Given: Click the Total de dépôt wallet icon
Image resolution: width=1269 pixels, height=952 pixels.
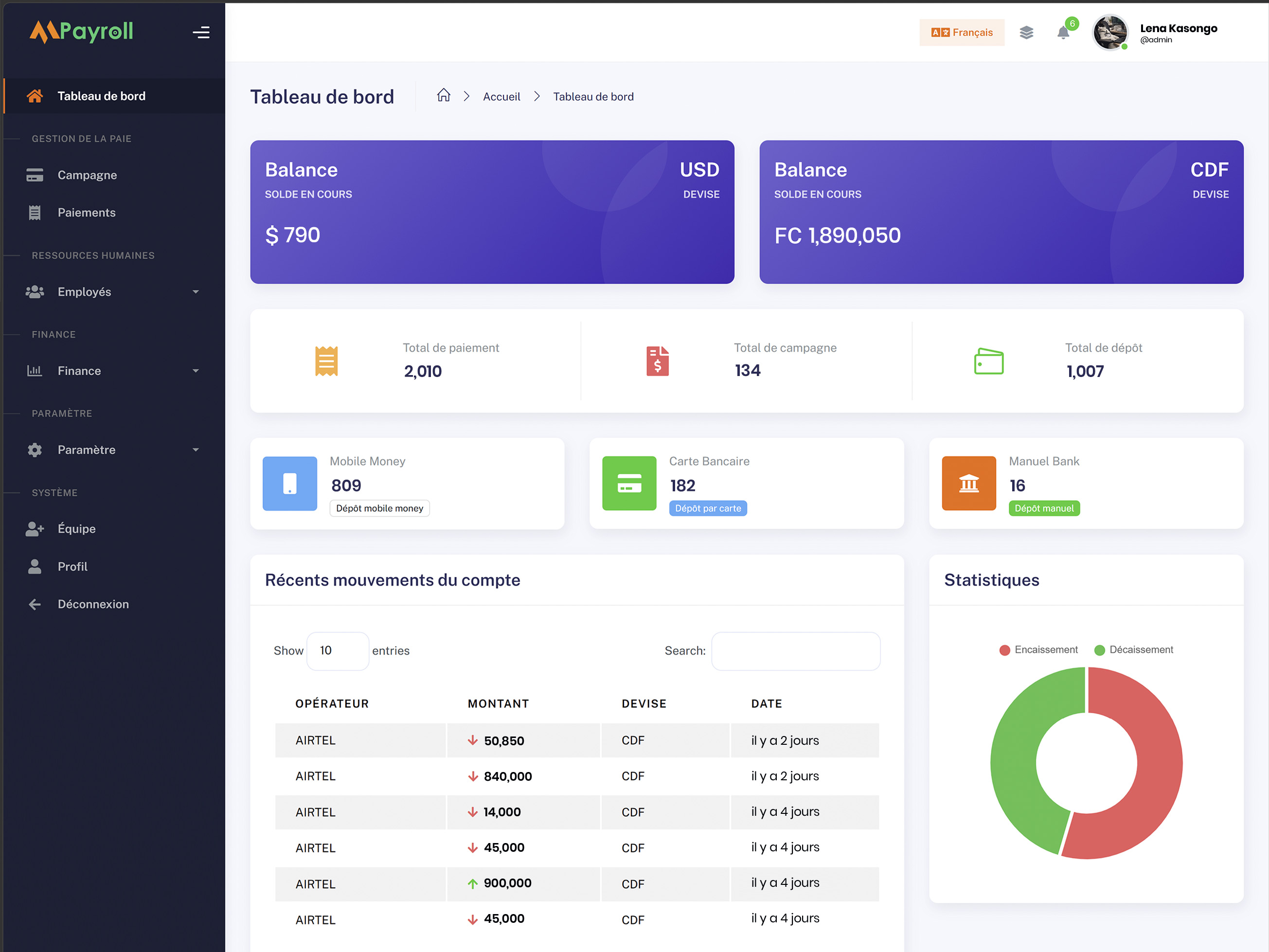Looking at the screenshot, I should tap(988, 361).
